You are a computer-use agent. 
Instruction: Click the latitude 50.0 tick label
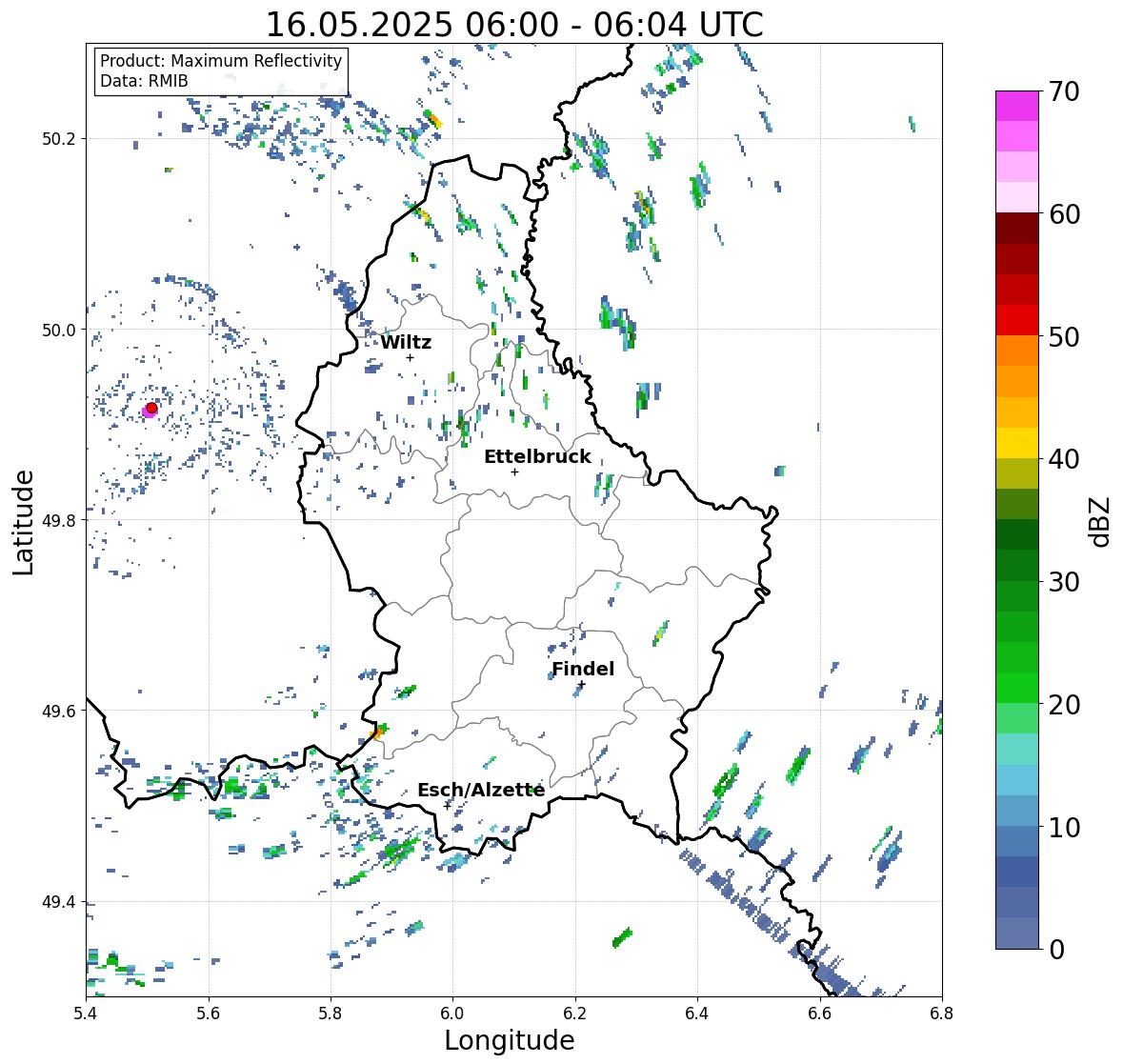tap(59, 331)
